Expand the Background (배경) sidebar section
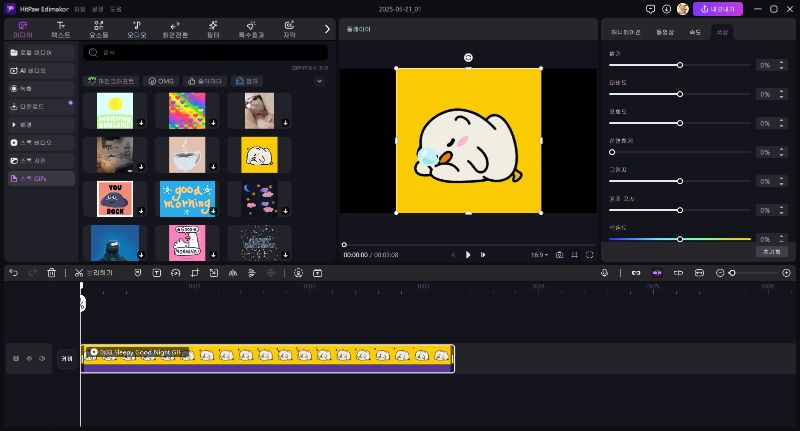Viewport: 800px width, 431px height. coord(41,124)
